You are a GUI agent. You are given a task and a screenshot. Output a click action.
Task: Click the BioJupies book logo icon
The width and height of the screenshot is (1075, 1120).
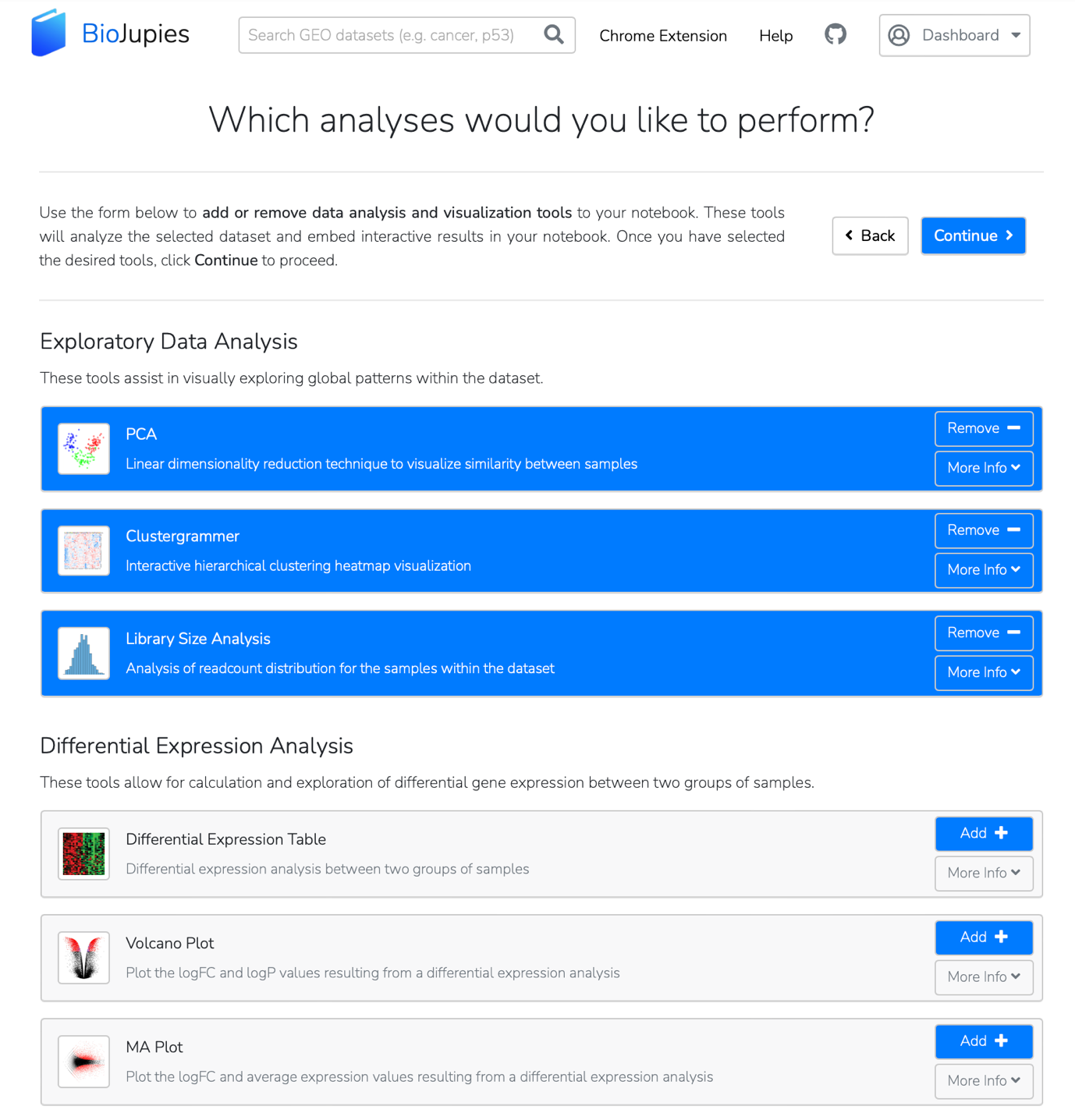(48, 34)
